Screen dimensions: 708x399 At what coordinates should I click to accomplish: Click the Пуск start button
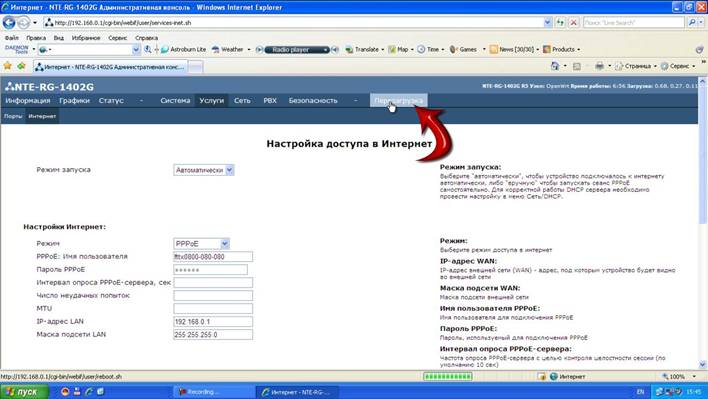point(24,392)
